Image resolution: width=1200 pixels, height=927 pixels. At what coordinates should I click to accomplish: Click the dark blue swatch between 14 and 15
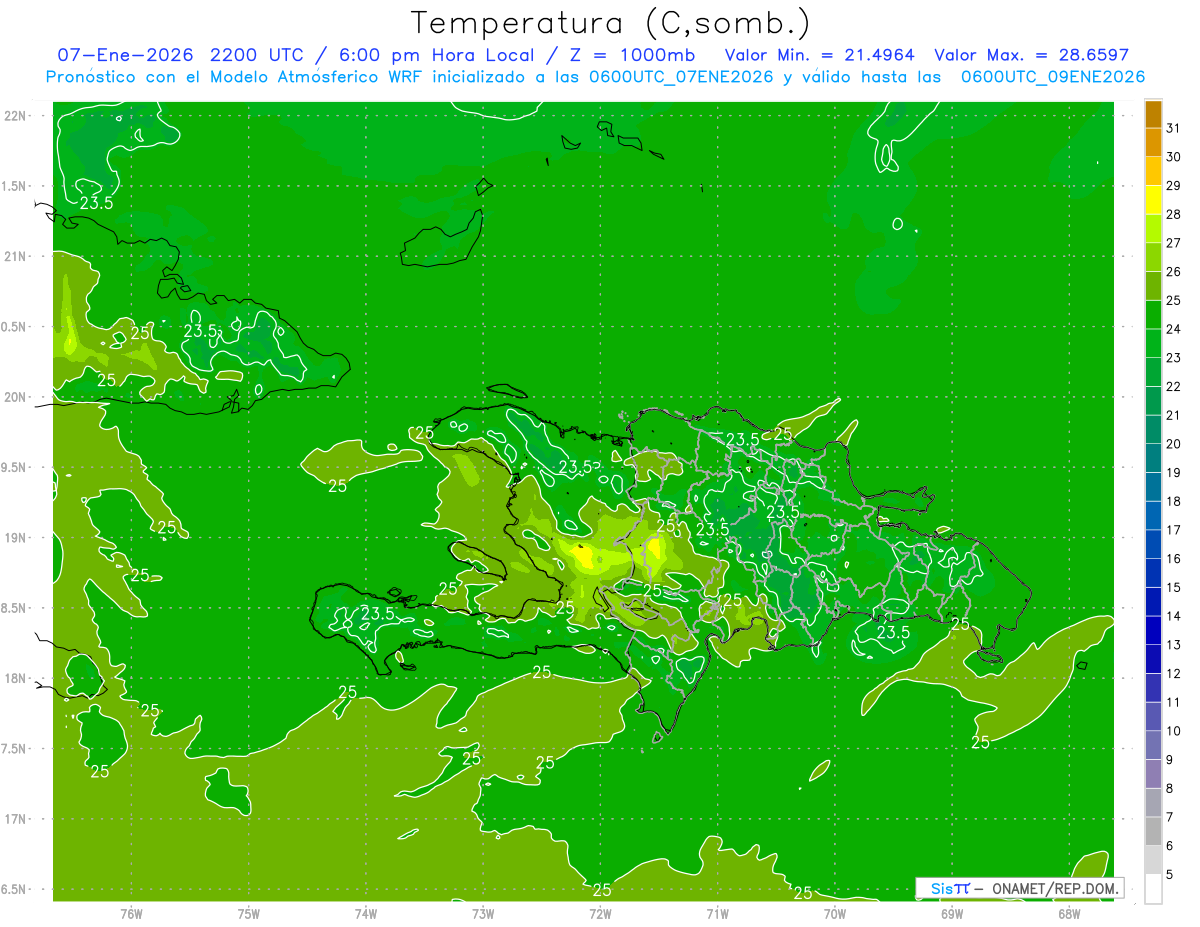(x=1153, y=602)
